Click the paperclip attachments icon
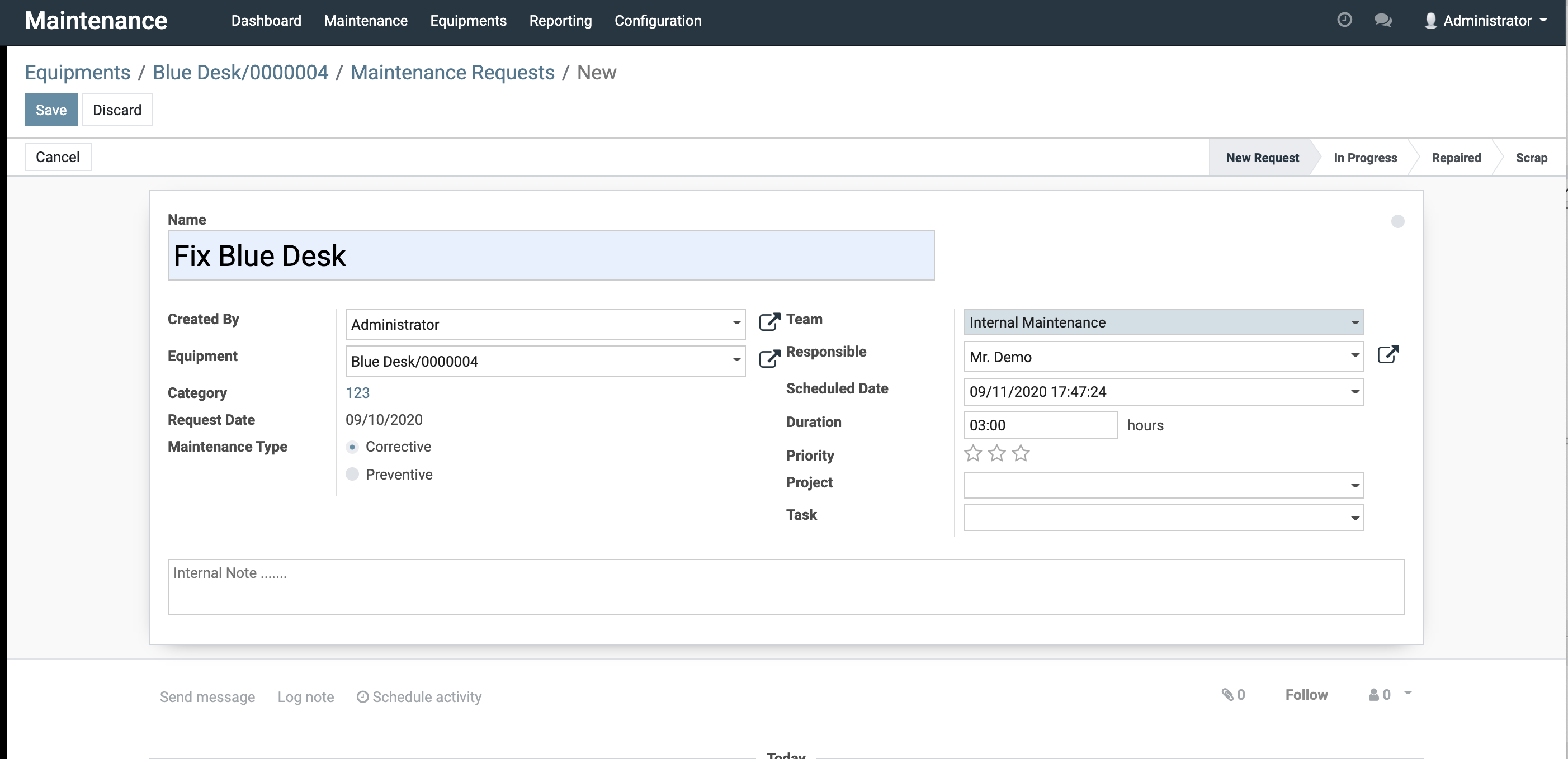Viewport: 1568px width, 759px height. [x=1229, y=694]
